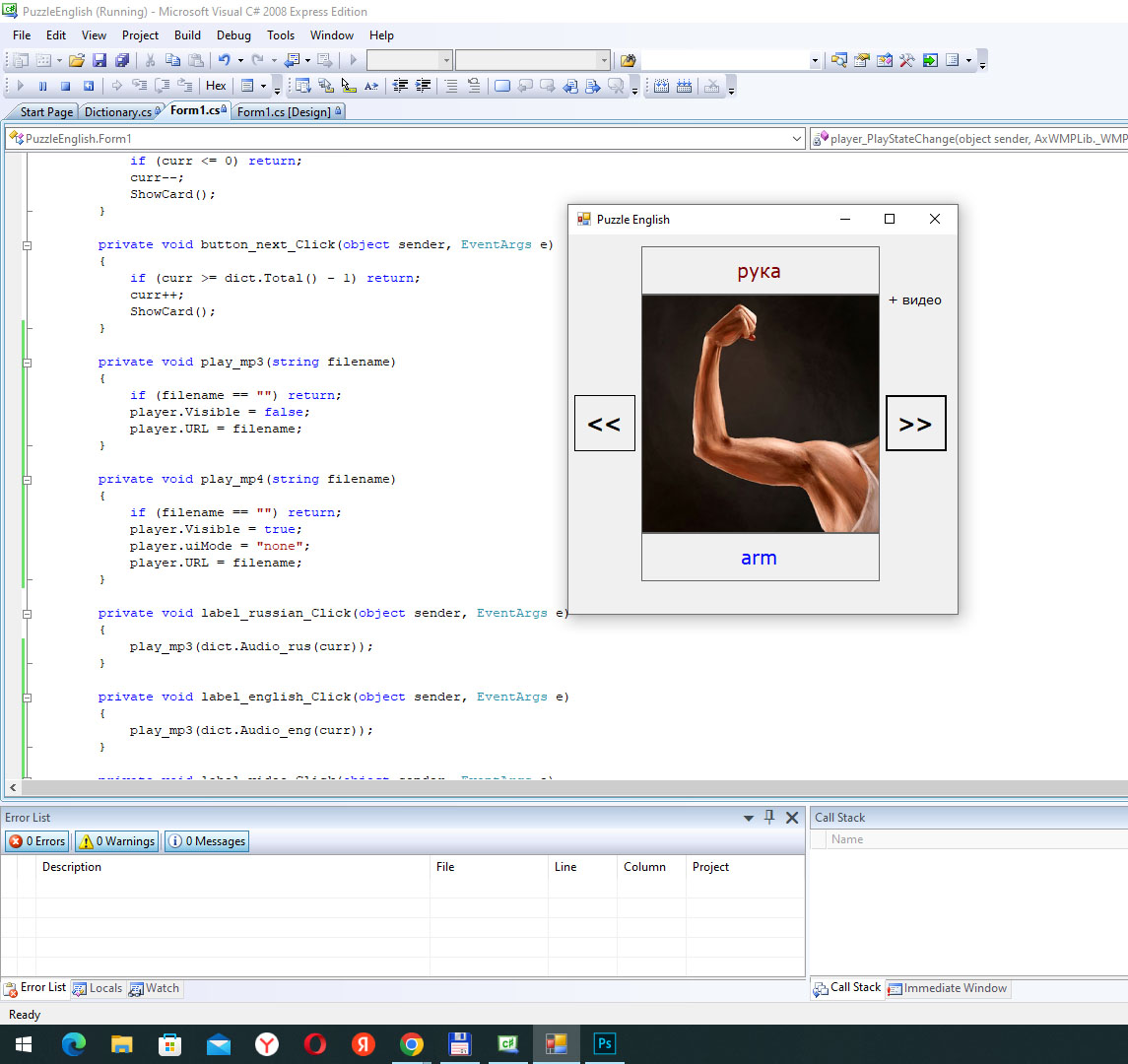Click the Display Quick Info icon
Image resolution: width=1128 pixels, height=1064 pixels.
[349, 86]
